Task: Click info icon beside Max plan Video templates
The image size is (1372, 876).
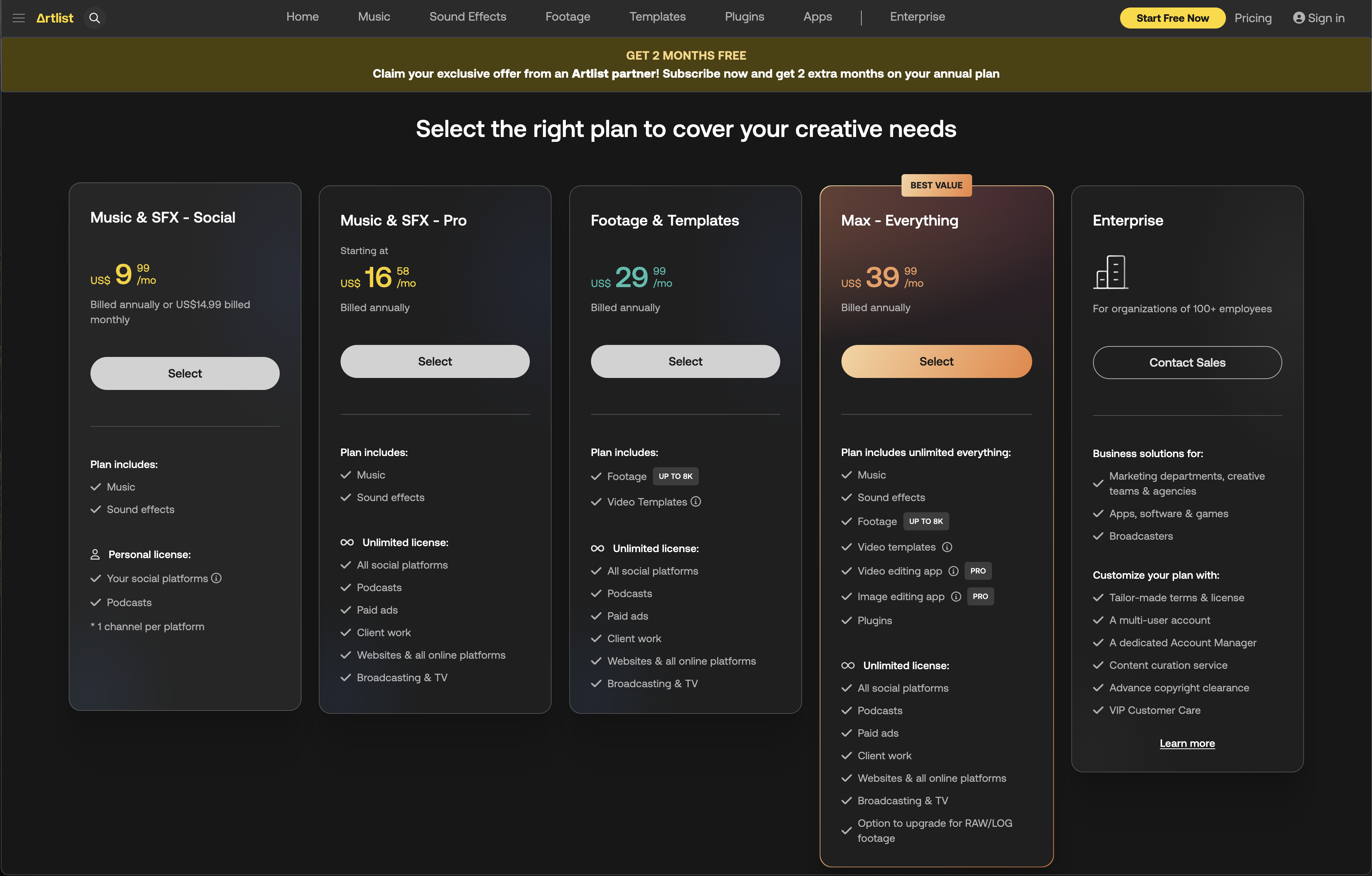Action: [947, 547]
